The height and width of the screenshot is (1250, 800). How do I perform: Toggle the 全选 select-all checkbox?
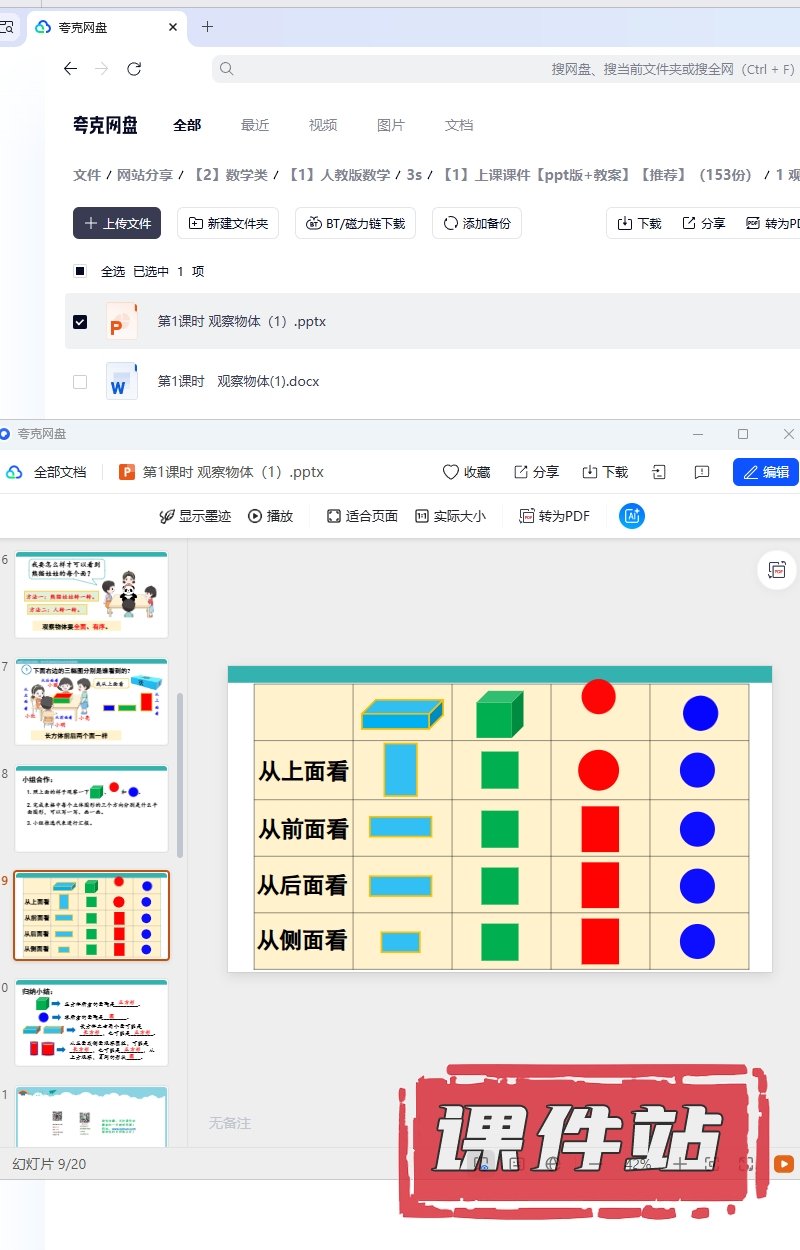coord(80,271)
